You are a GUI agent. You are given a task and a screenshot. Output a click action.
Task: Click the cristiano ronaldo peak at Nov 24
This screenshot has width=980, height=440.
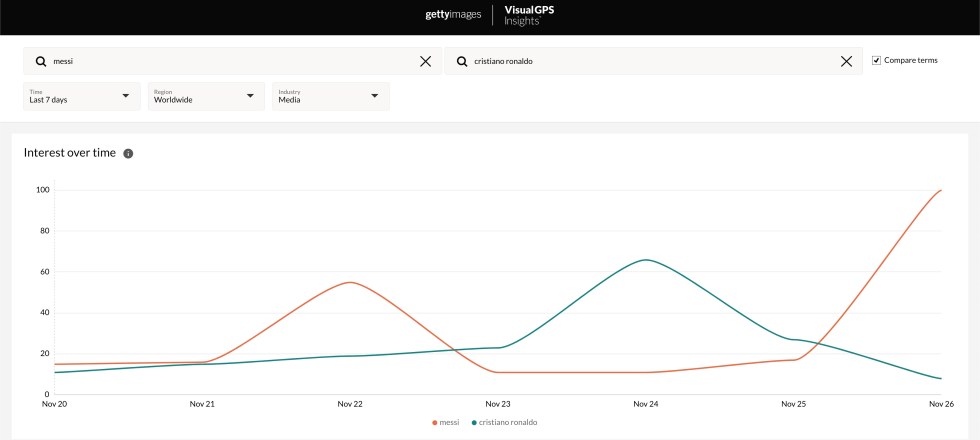(646, 260)
